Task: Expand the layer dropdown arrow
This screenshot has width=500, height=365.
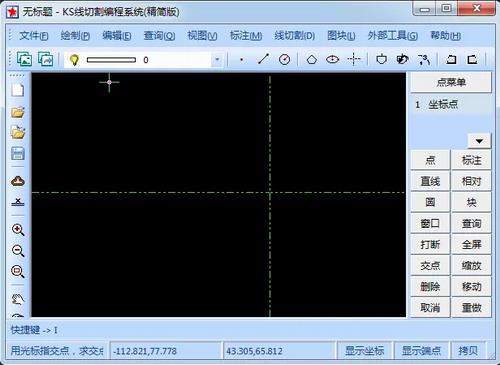Action: tap(217, 60)
